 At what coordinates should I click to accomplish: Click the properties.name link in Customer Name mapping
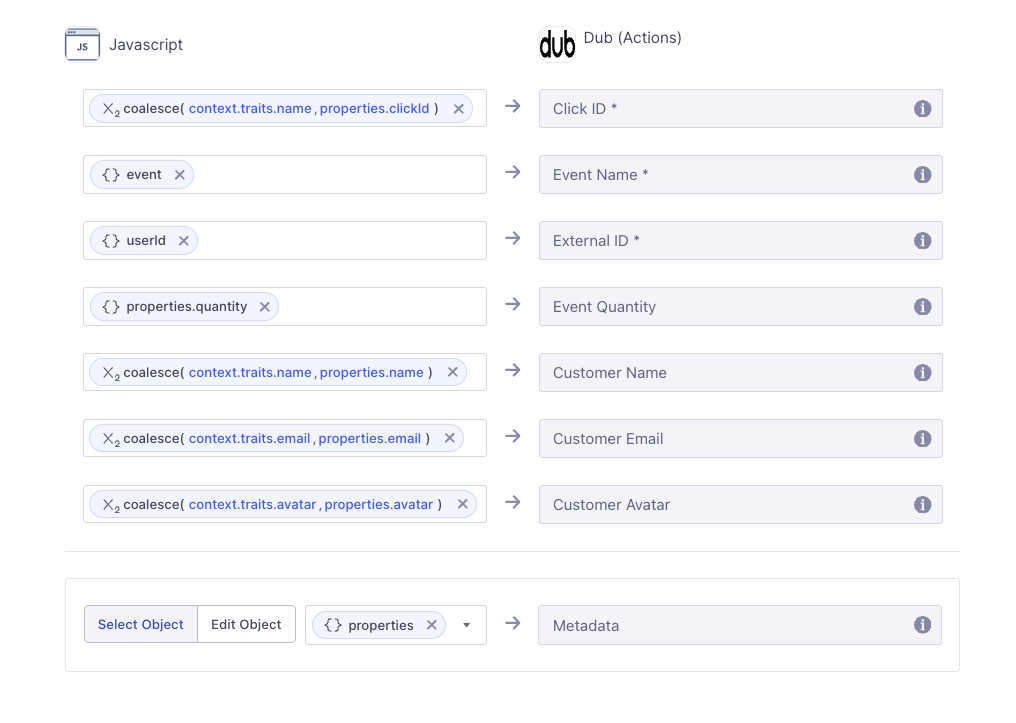(371, 372)
